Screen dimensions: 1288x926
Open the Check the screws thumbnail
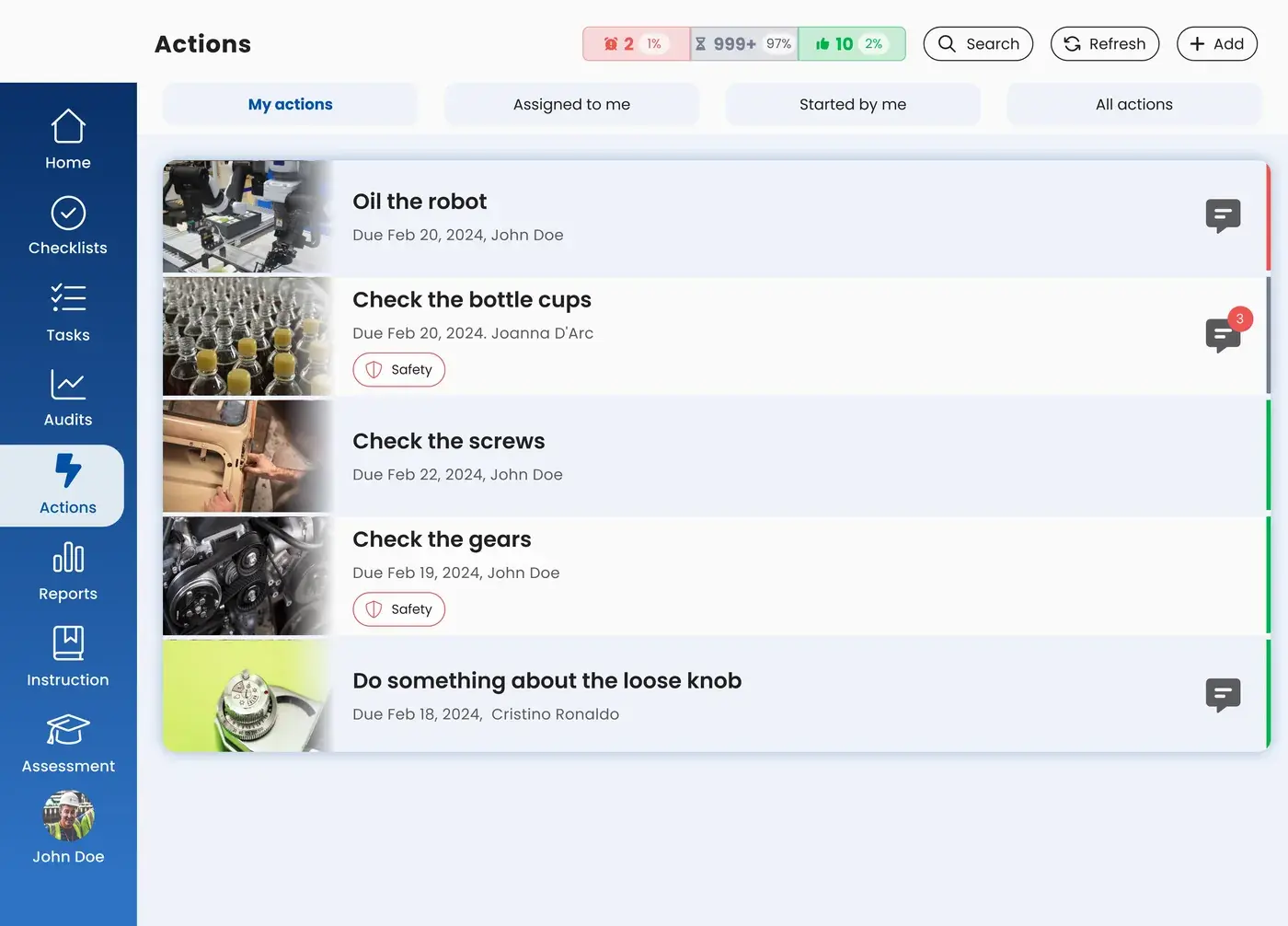pos(247,457)
